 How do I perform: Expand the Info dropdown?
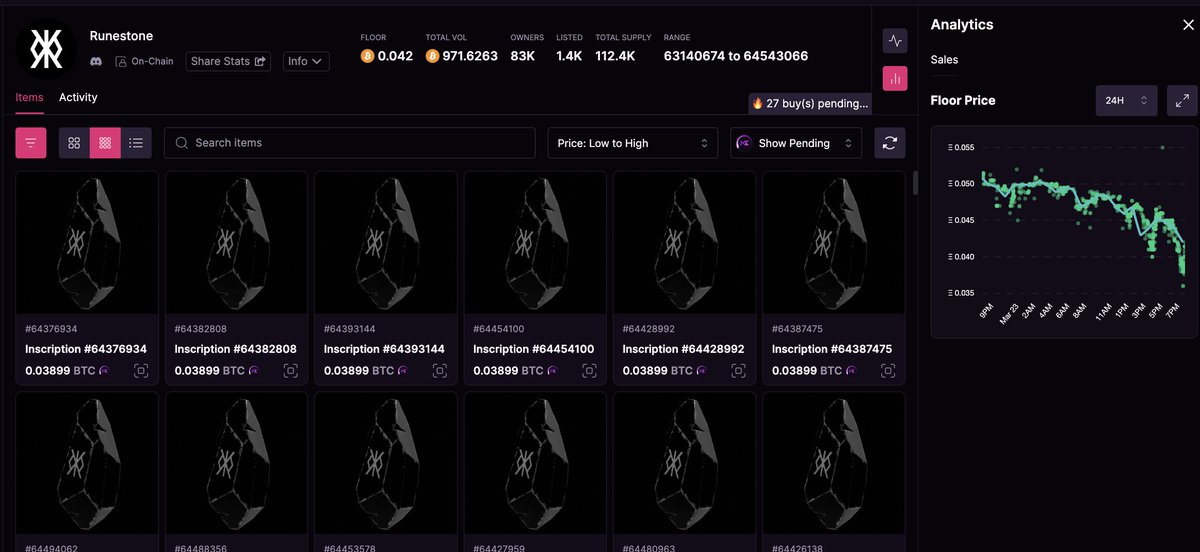pos(306,61)
